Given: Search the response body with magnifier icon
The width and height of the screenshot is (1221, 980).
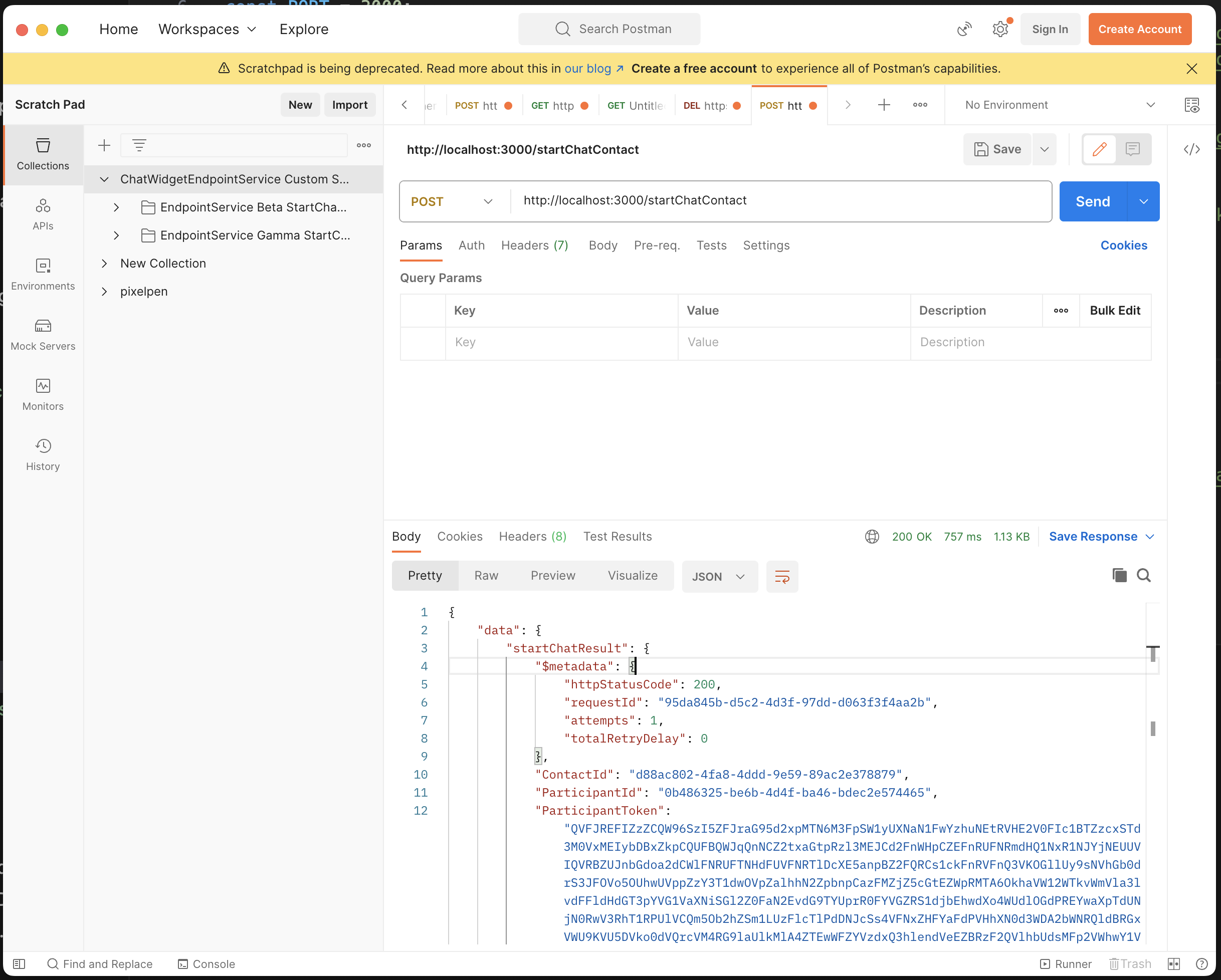Looking at the screenshot, I should pyautogui.click(x=1144, y=575).
